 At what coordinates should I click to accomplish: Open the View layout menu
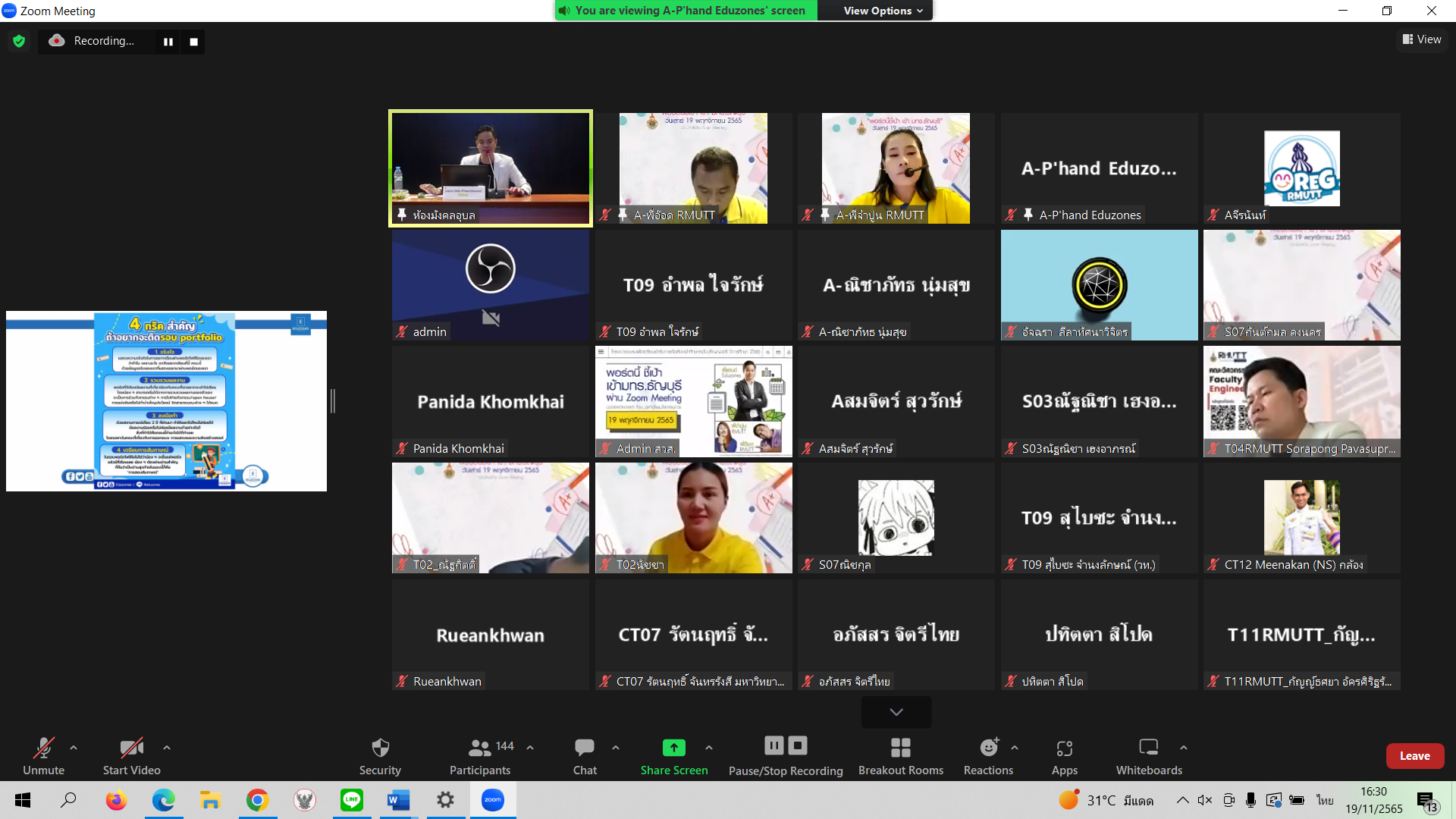[x=1421, y=39]
